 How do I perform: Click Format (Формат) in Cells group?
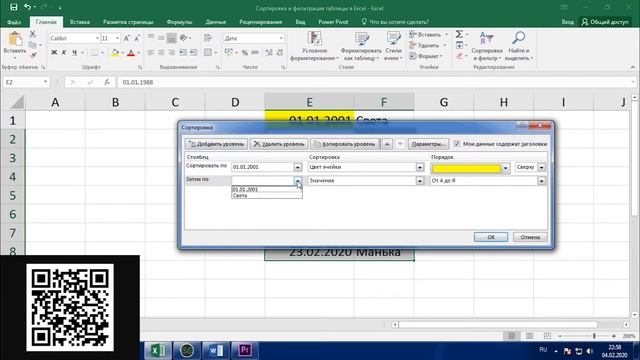pyautogui.click(x=427, y=56)
